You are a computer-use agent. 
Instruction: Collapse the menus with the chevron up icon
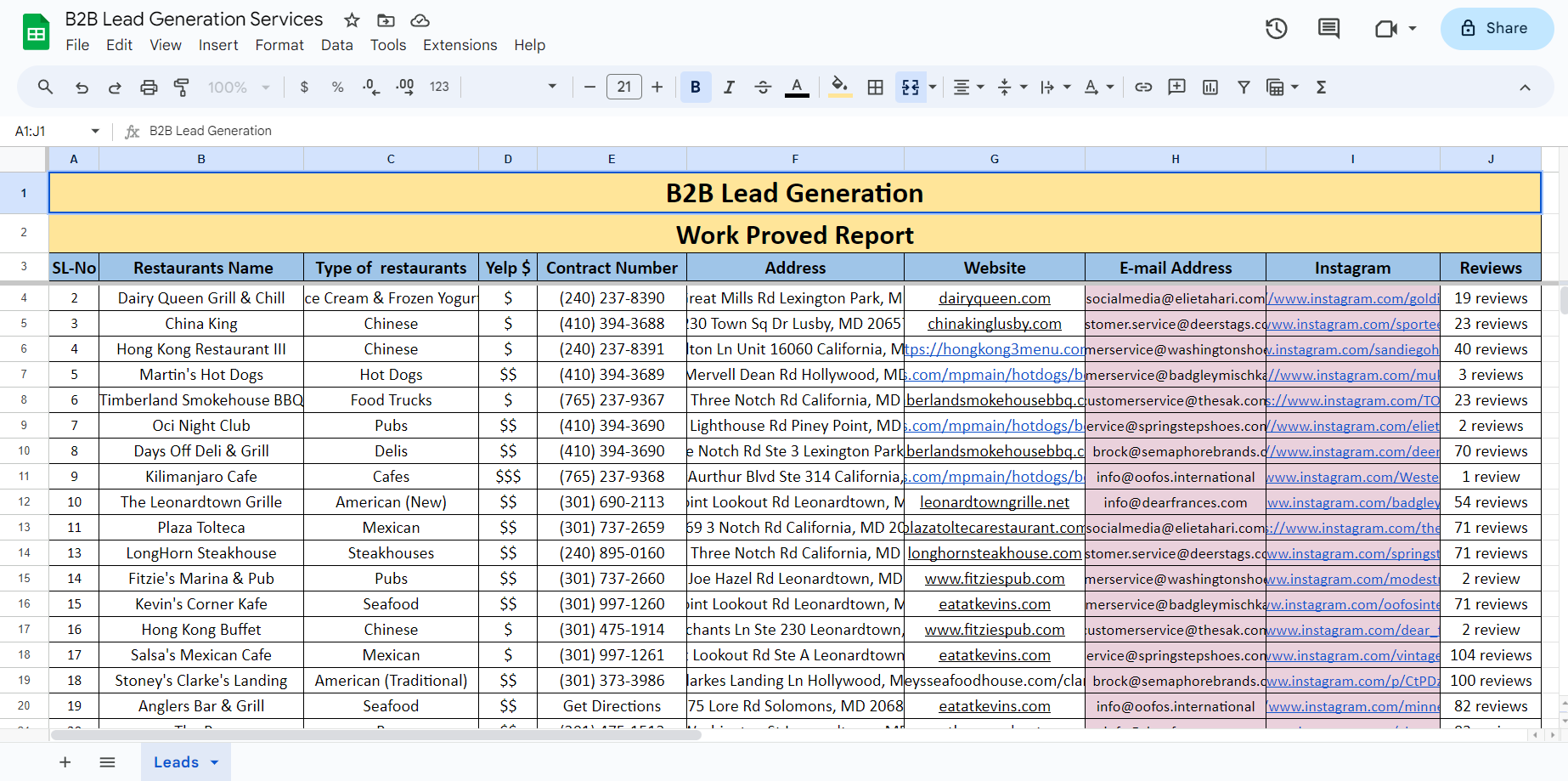point(1525,88)
